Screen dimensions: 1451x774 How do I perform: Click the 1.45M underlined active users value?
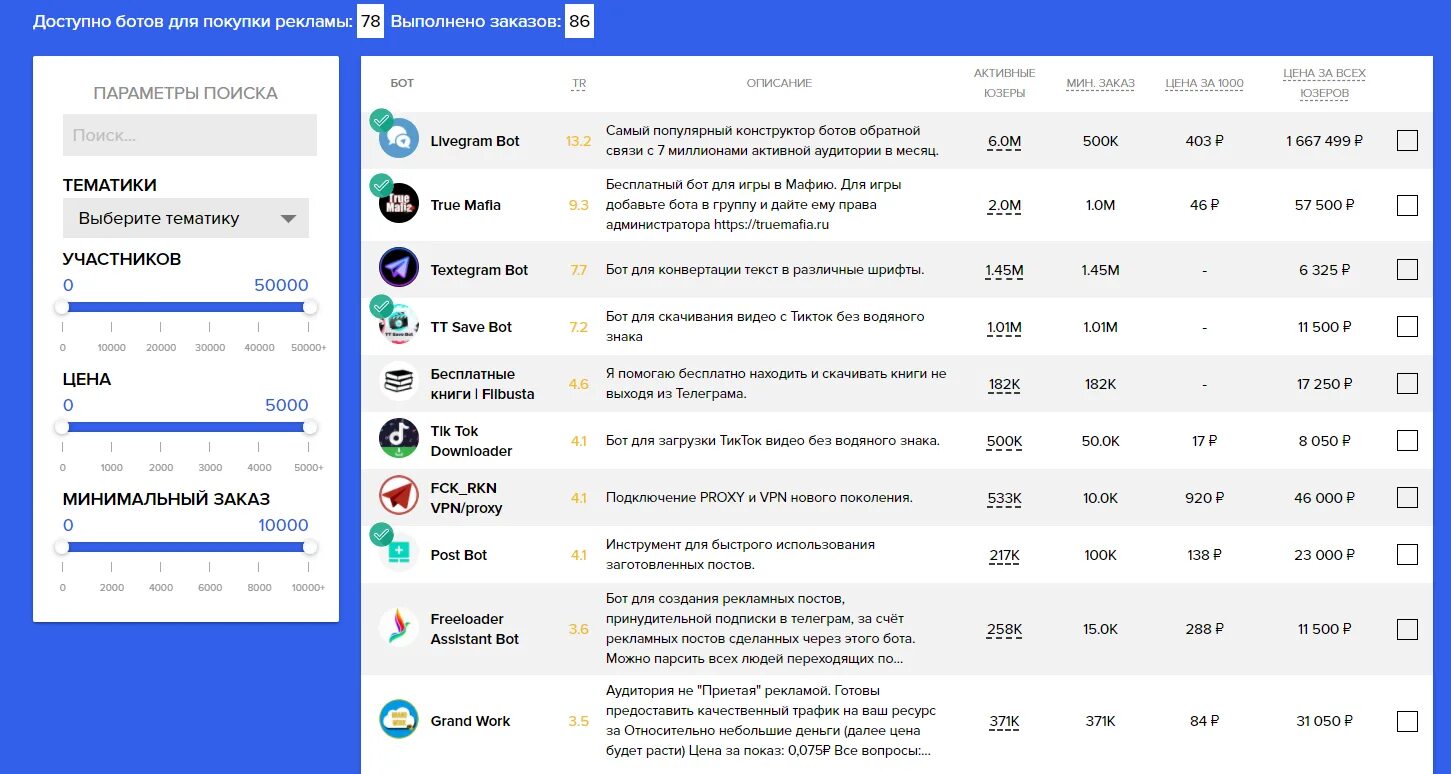[x=1004, y=270]
